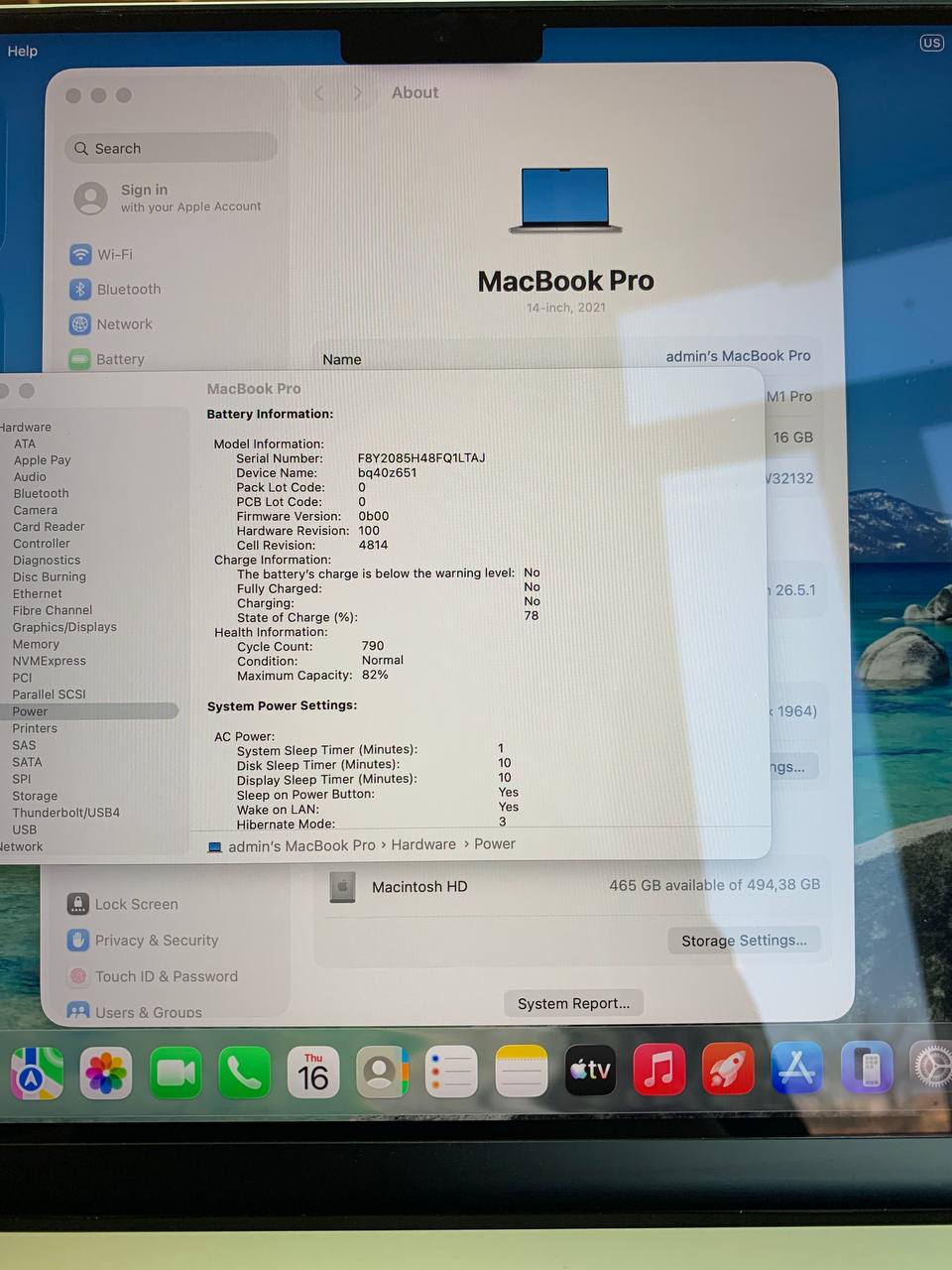Launch Apple TV from the Dock
The width and height of the screenshot is (952, 1270).
590,1071
